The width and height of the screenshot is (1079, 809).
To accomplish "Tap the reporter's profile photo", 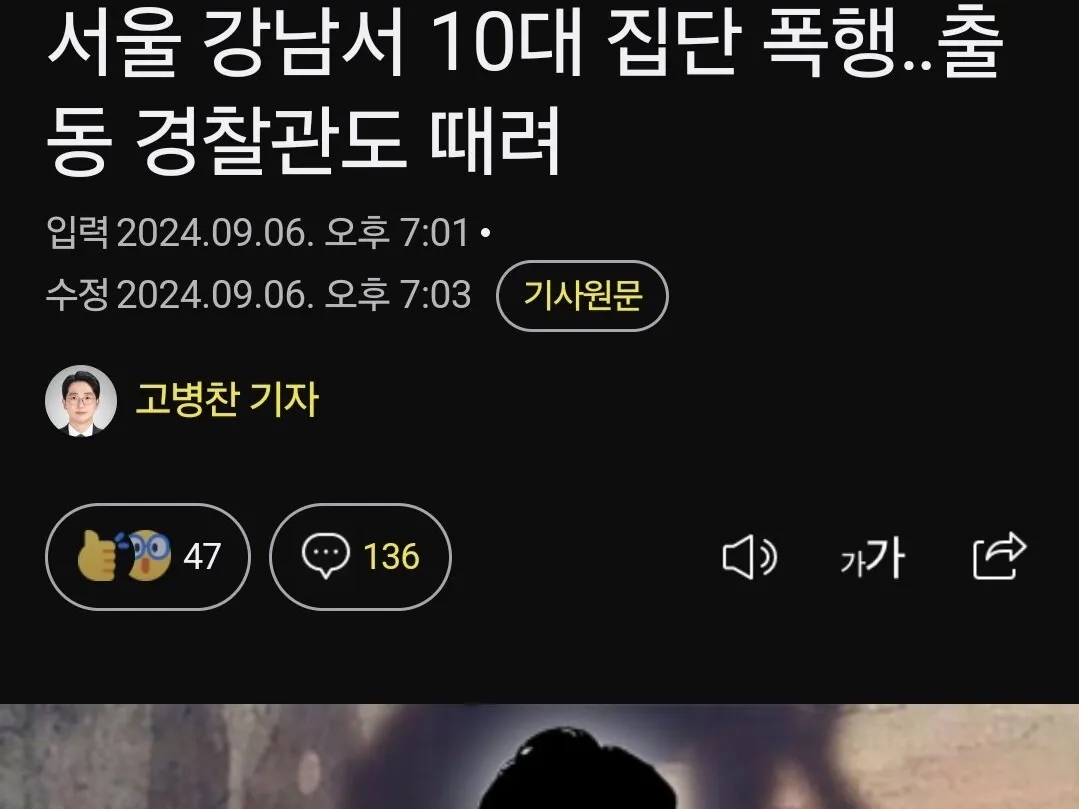I will tap(81, 400).
